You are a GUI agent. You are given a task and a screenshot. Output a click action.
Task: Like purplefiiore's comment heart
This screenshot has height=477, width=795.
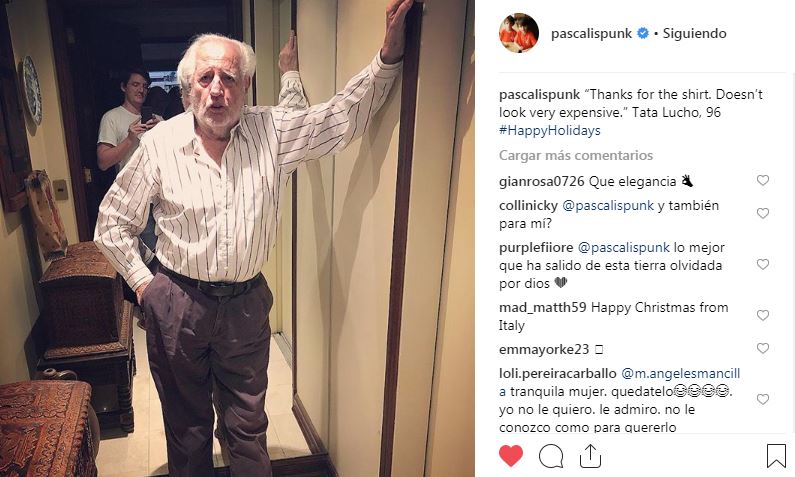point(763,264)
